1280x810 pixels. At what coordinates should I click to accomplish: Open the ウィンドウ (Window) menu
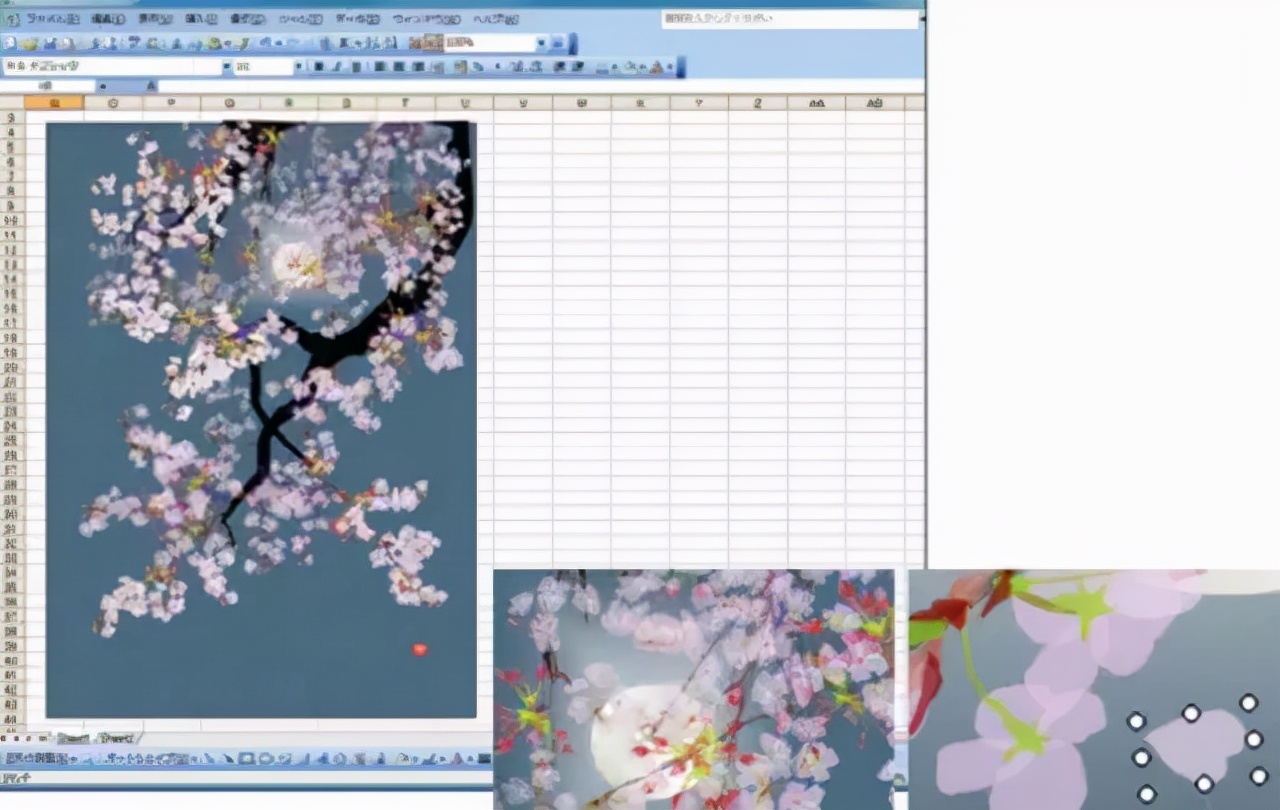point(426,19)
